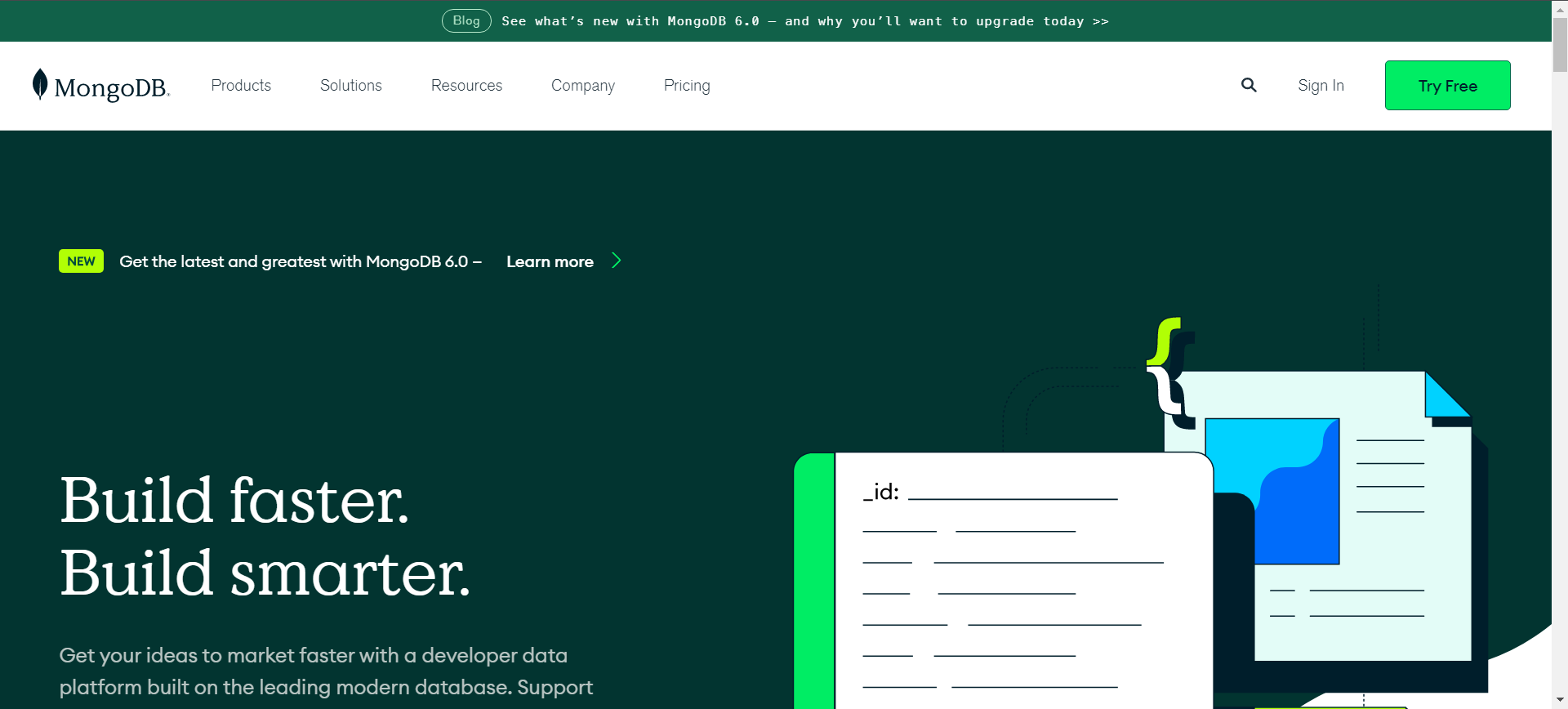Click the MongoDB wordmark text
This screenshot has width=1568, height=709.
[x=112, y=87]
